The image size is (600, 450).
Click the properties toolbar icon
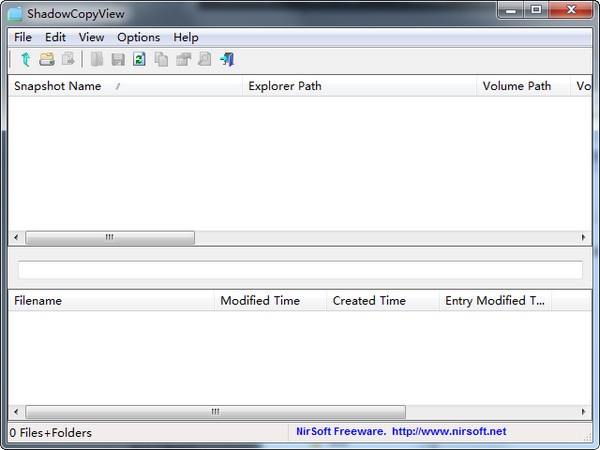point(183,59)
